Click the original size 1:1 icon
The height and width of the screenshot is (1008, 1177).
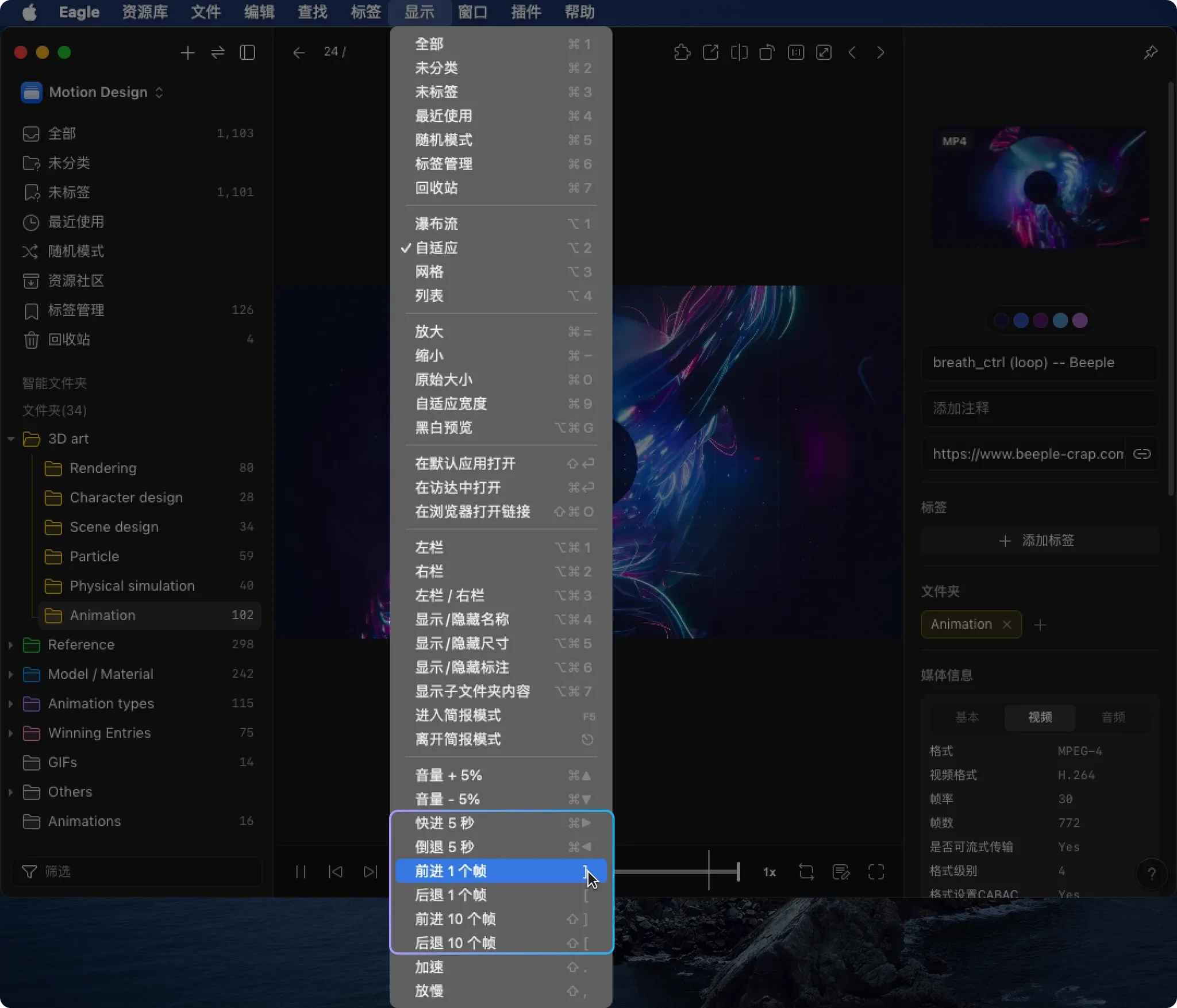pos(796,53)
